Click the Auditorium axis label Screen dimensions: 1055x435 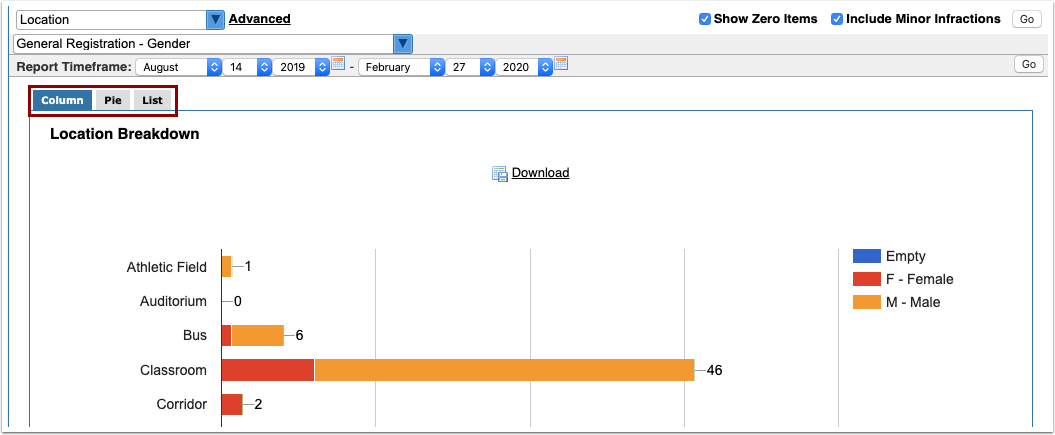click(x=174, y=301)
